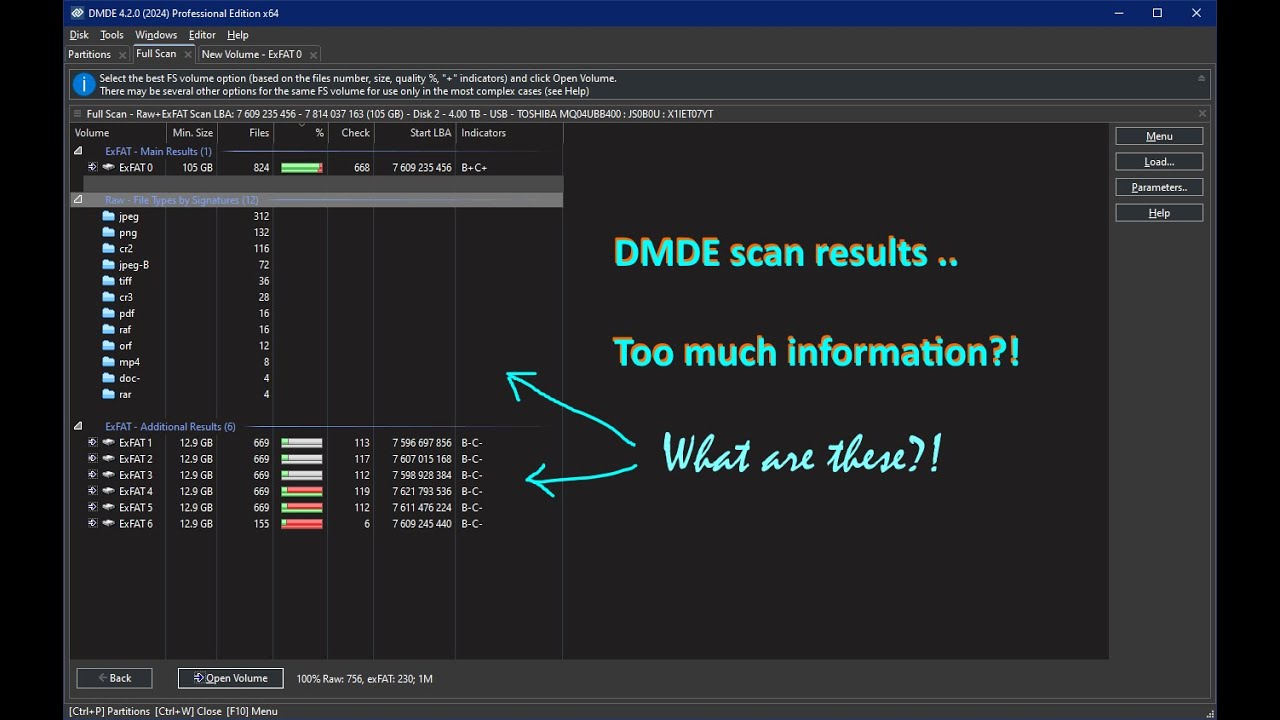Click the Help button in right panel
This screenshot has height=720, width=1280.
pyautogui.click(x=1159, y=213)
